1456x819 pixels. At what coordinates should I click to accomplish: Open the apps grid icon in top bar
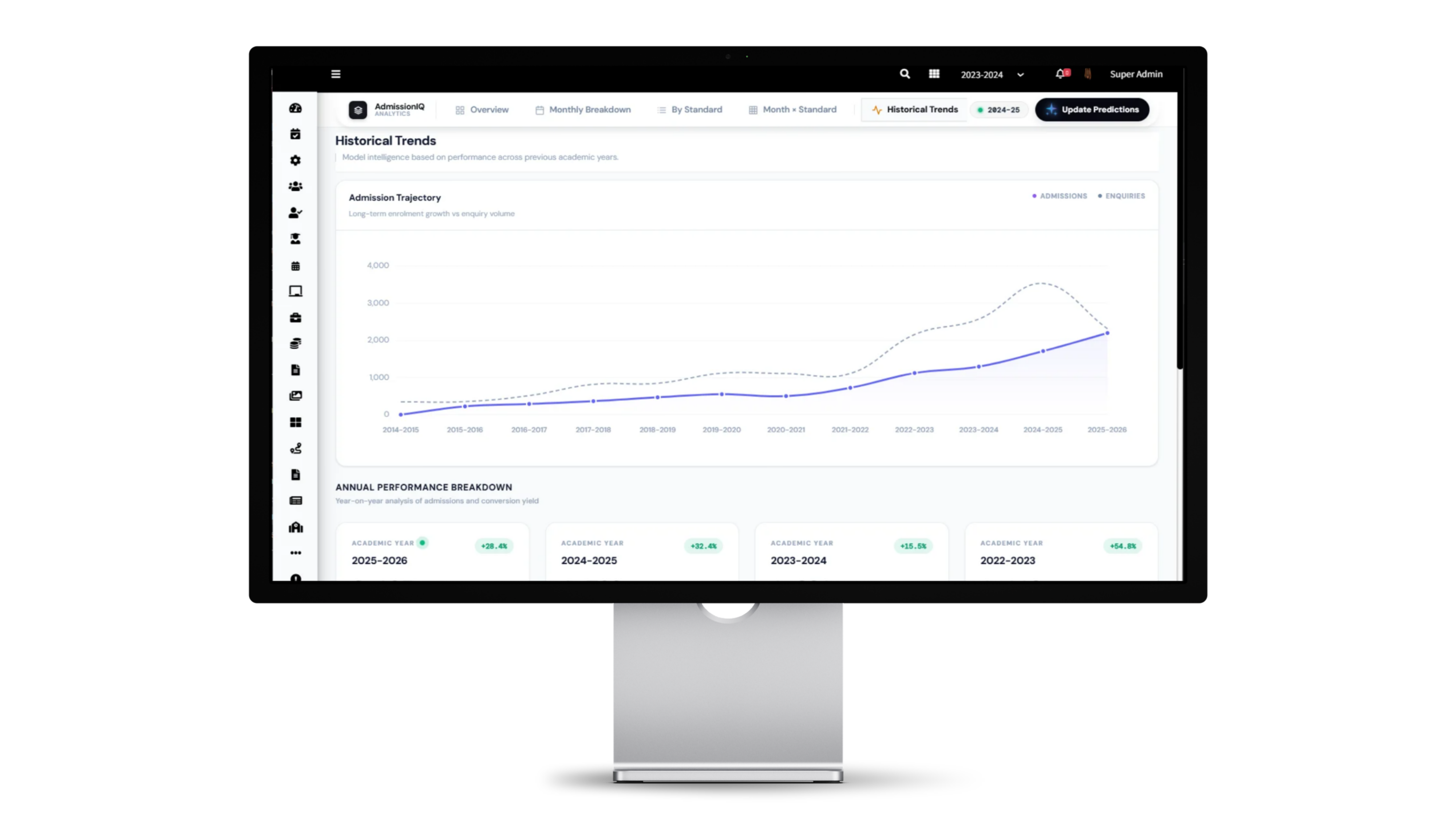(x=934, y=74)
